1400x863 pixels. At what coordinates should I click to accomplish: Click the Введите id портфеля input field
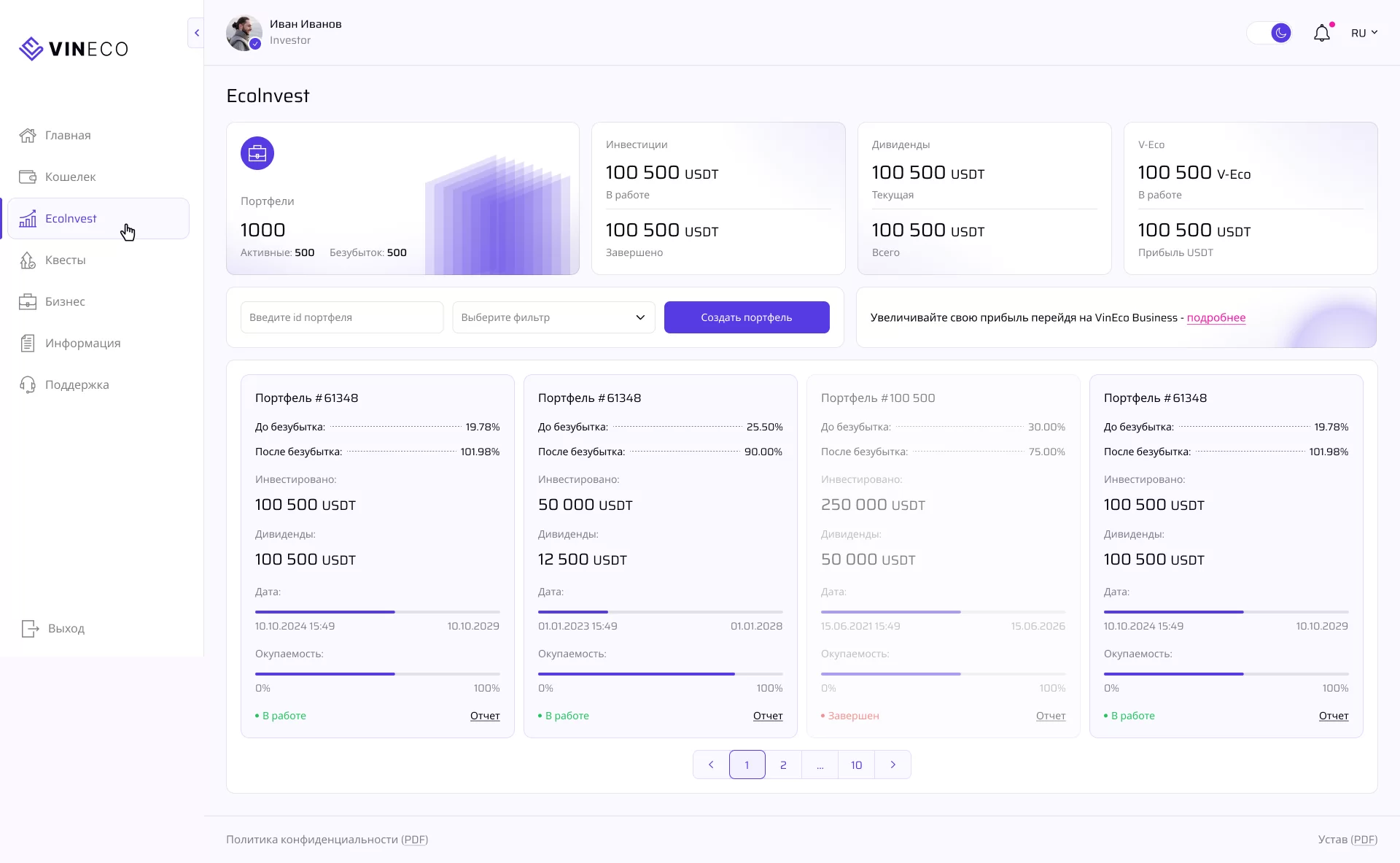[x=341, y=317]
